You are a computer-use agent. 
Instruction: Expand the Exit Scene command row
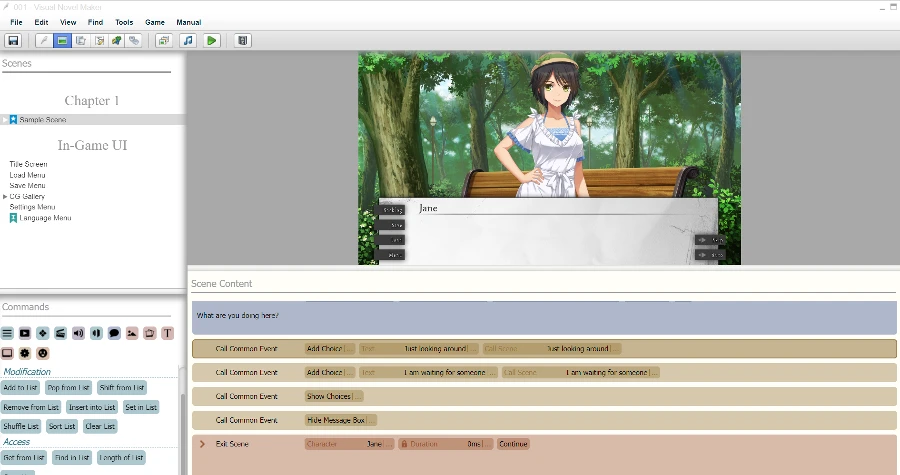[202, 444]
